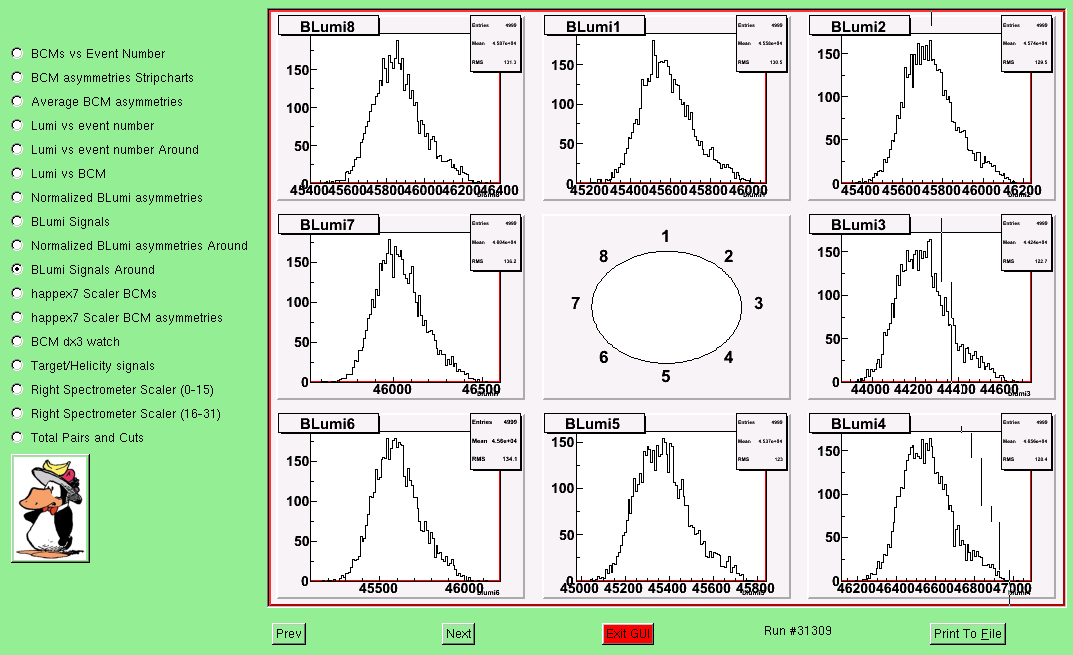
Task: Click the Print To File button
Action: (968, 634)
